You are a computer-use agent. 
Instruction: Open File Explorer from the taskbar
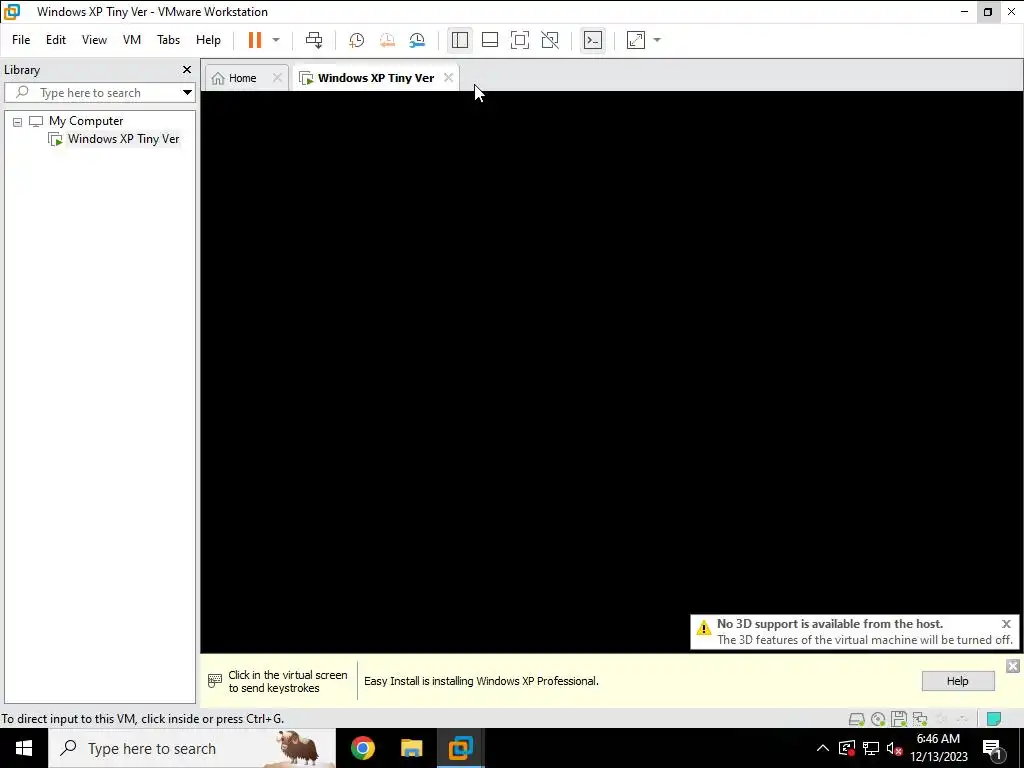(x=411, y=748)
